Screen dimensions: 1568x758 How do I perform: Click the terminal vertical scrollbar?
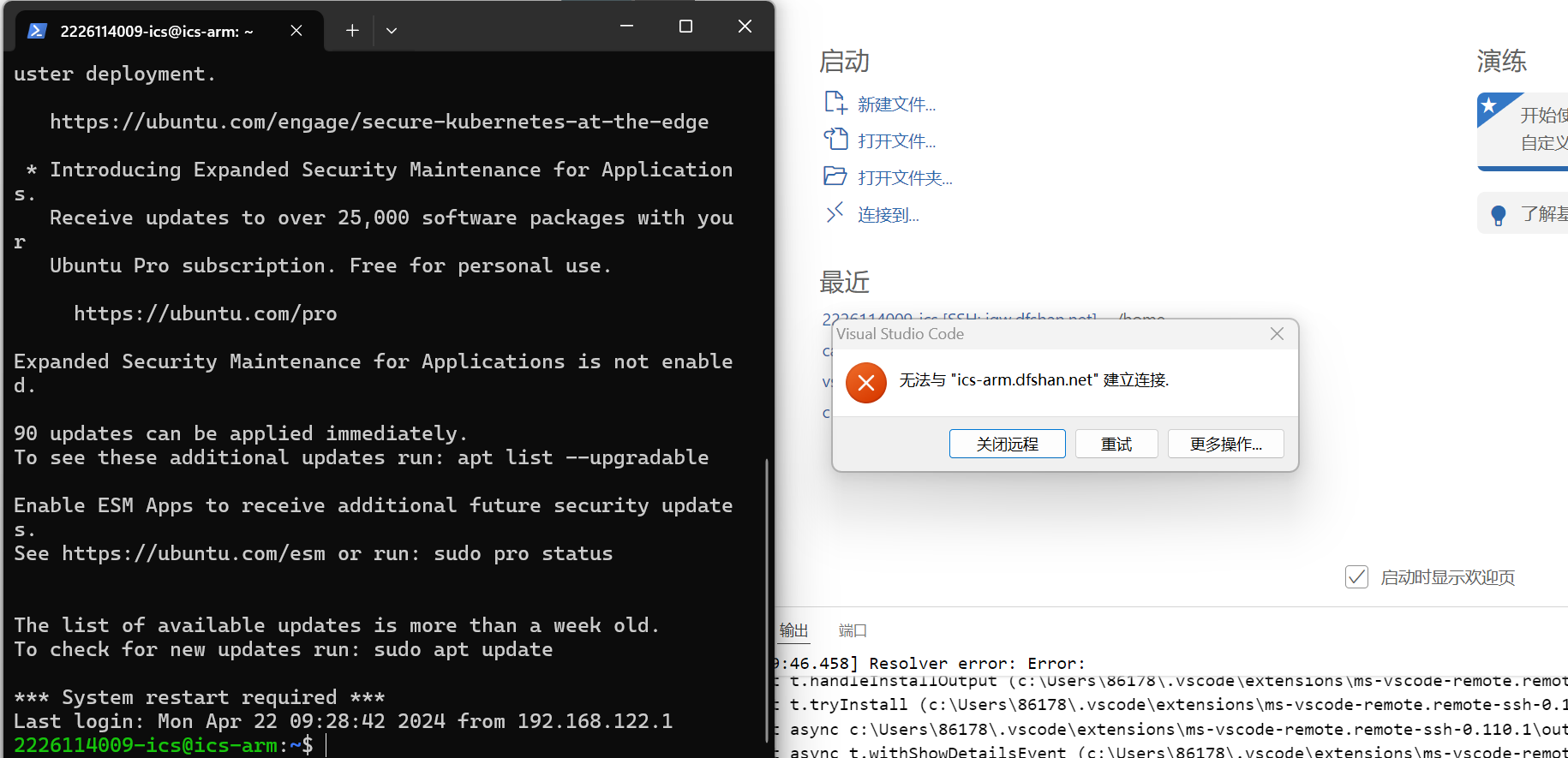pyautogui.click(x=766, y=600)
